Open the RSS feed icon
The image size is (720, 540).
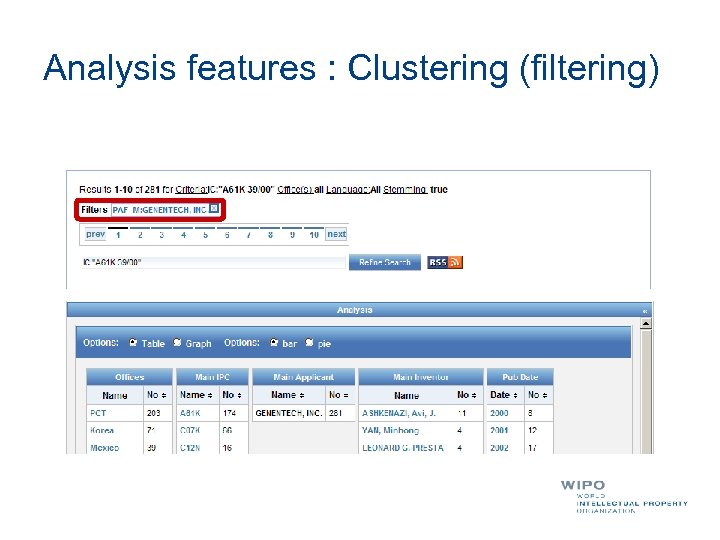pyautogui.click(x=445, y=262)
